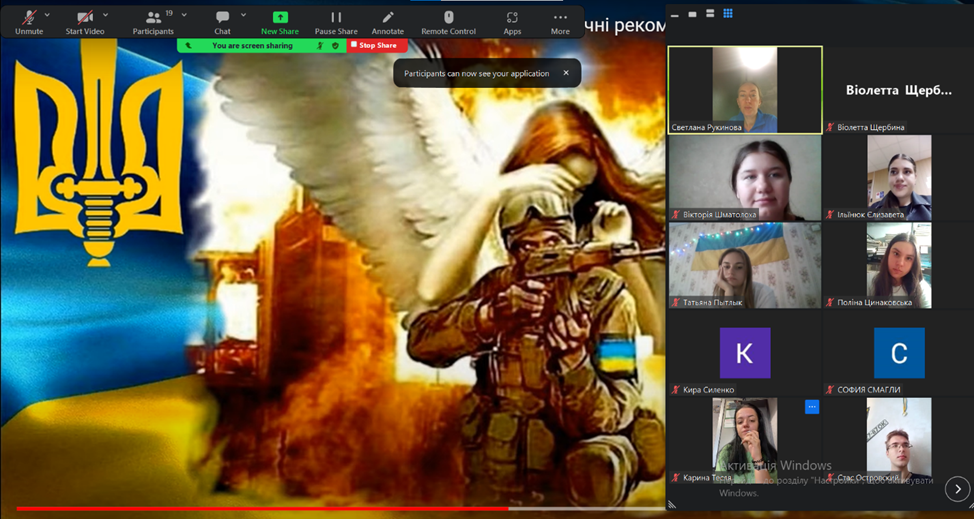
Task: Switch video panel to grid view
Action: [x=728, y=14]
